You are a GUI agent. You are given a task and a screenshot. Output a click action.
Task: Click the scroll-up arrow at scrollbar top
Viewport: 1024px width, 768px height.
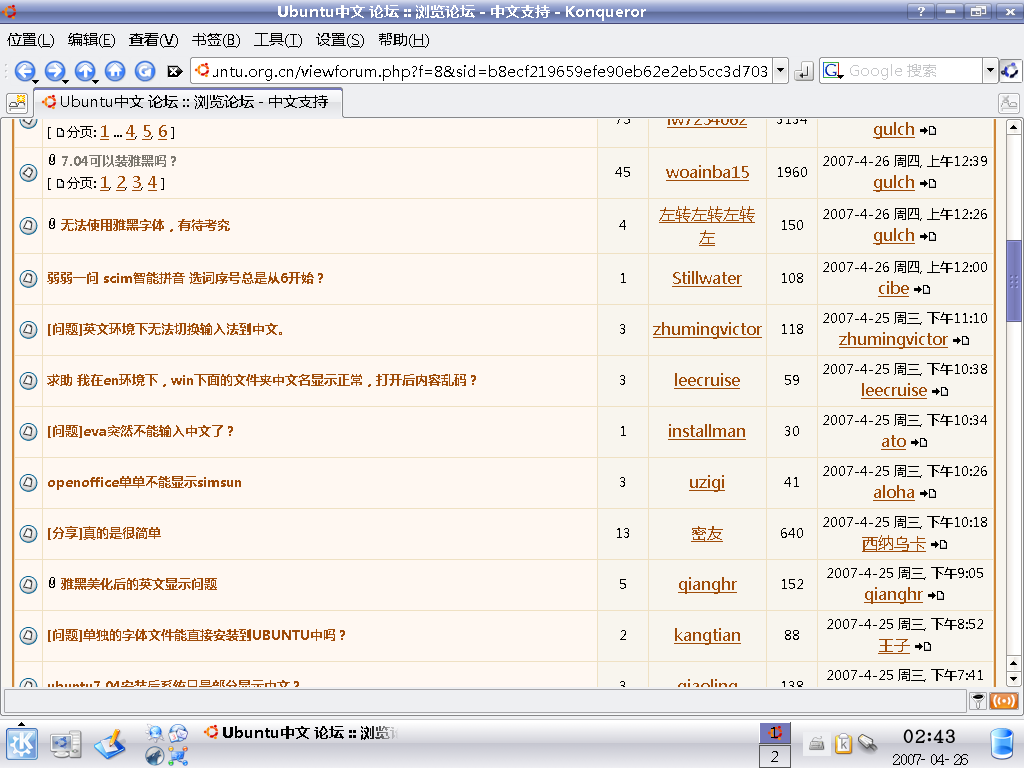tap(1014, 127)
